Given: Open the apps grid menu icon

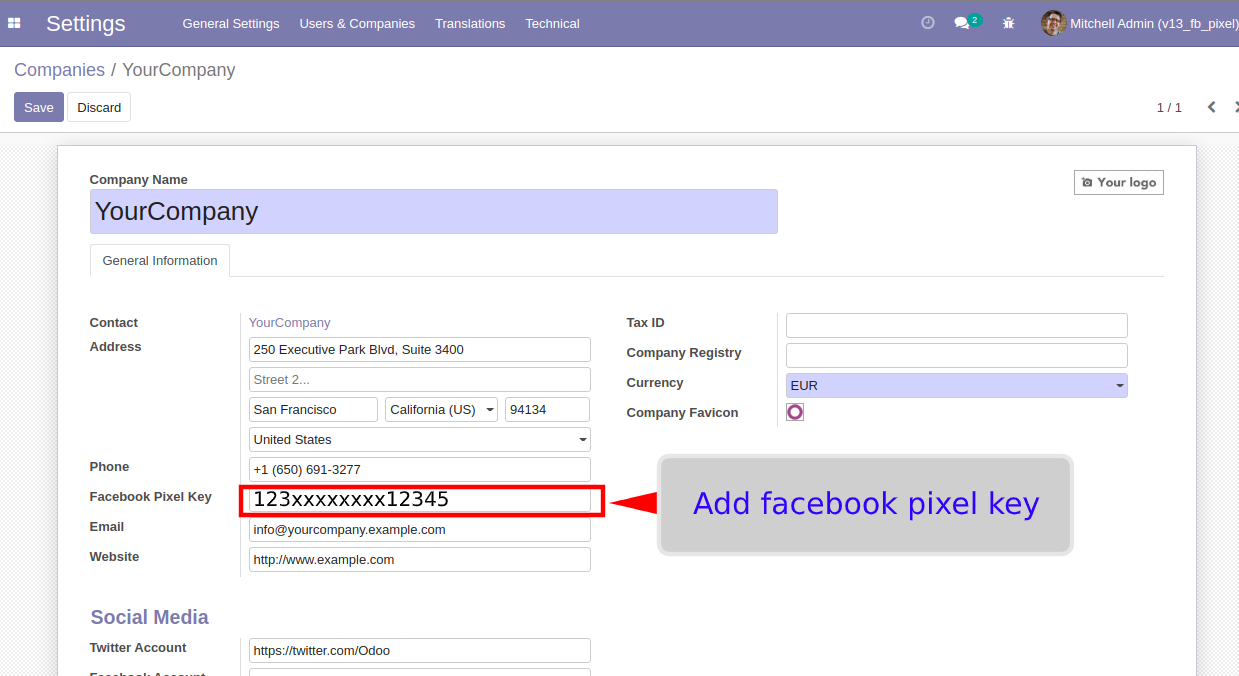Looking at the screenshot, I should [14, 23].
